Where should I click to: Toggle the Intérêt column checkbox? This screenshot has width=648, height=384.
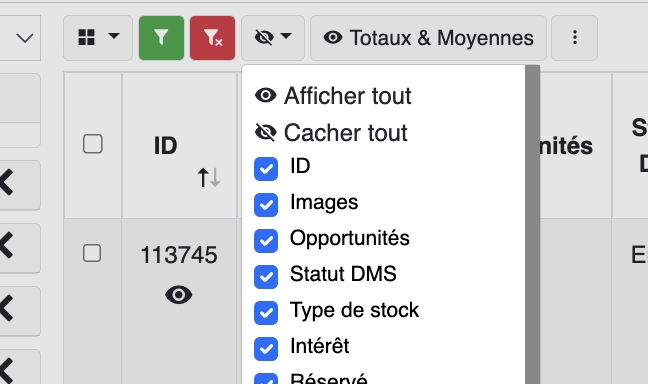tap(266, 348)
